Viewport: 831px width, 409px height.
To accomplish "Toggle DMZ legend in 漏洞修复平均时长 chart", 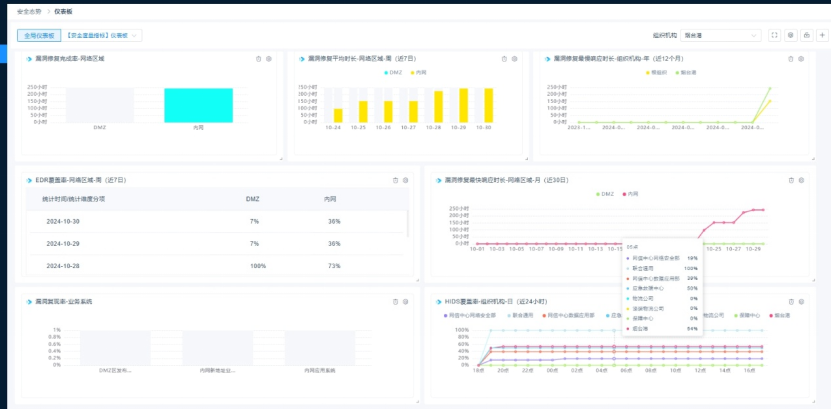I will (393, 73).
